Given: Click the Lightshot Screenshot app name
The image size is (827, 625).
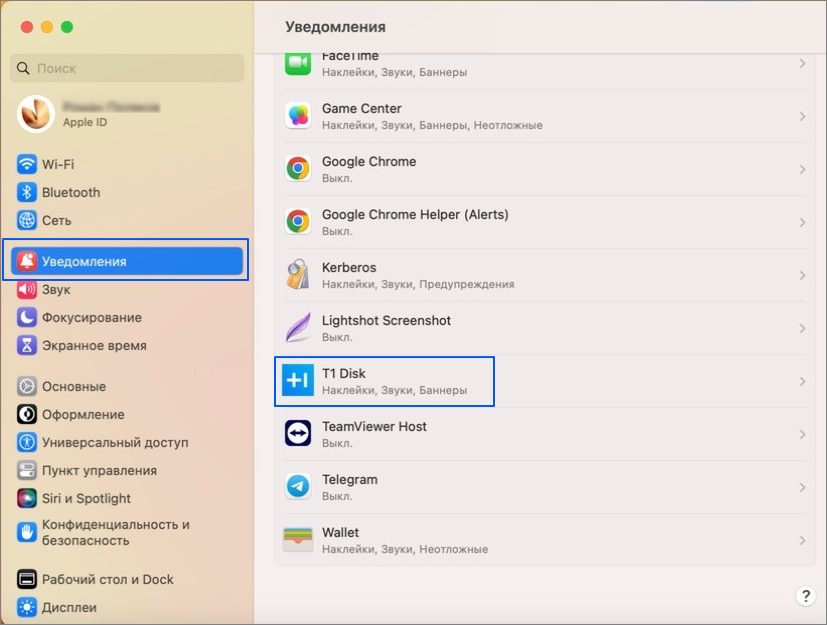Looking at the screenshot, I should [387, 320].
